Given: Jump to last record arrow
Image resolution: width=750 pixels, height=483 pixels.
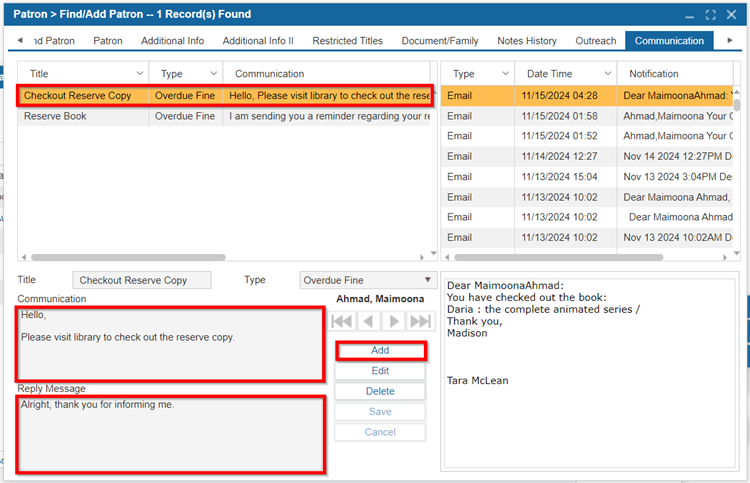Looking at the screenshot, I should coord(421,321).
